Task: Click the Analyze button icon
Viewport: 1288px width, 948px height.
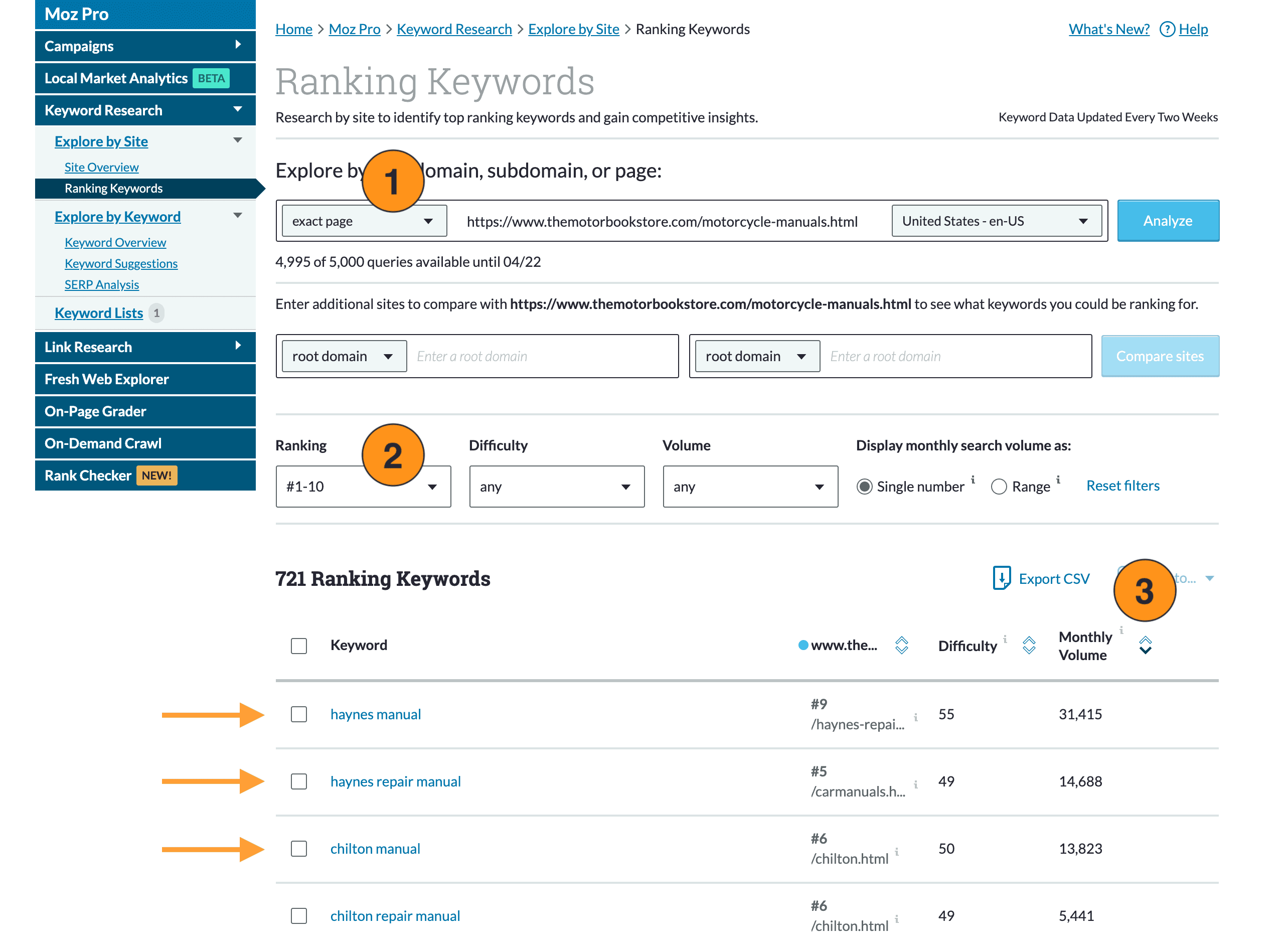Action: tap(1167, 221)
